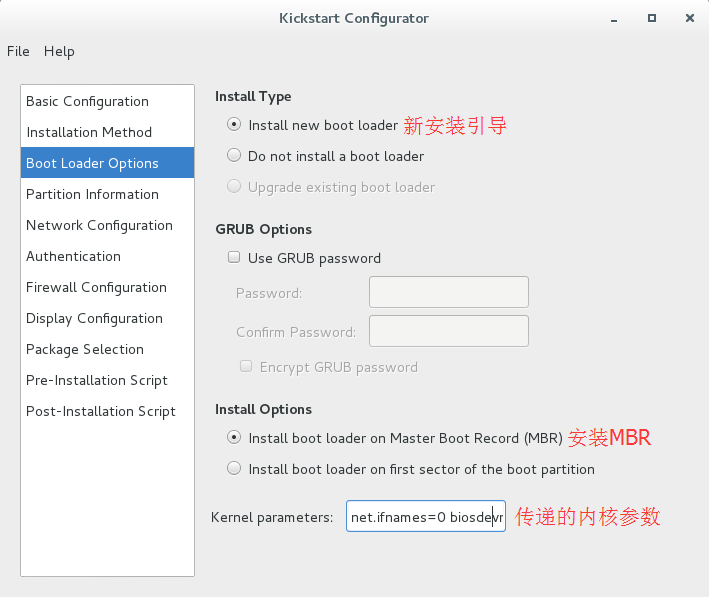Open Pre-Installation Script section
Image resolution: width=709 pixels, height=597 pixels.
tap(108, 380)
